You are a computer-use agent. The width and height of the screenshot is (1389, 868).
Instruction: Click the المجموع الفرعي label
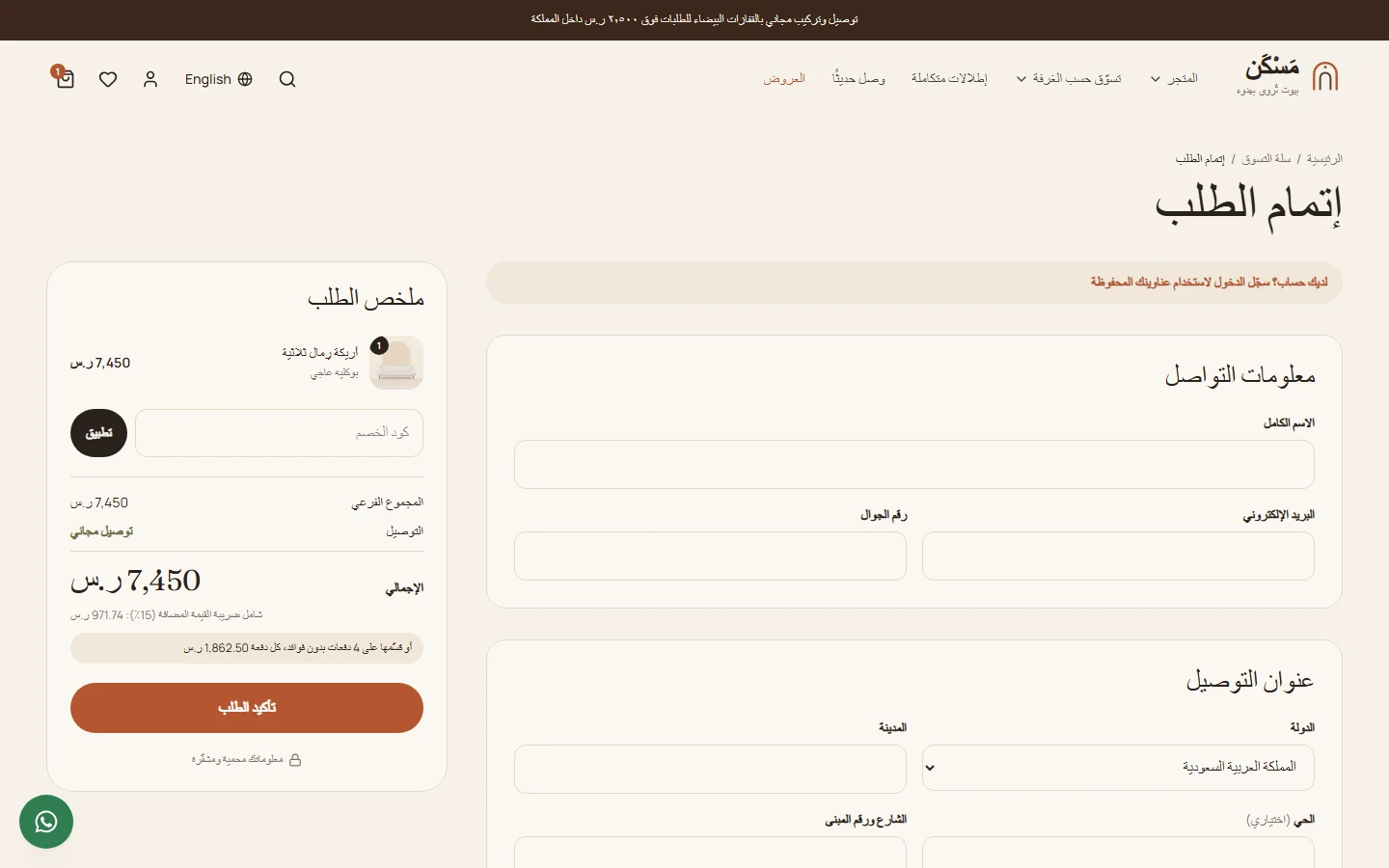[388, 502]
